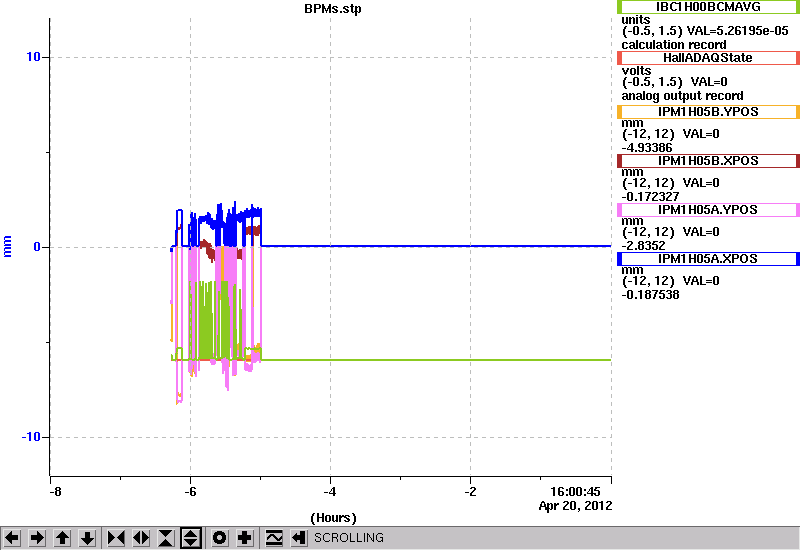Screen dimensions: 800x550
Task: Click the (Hours) x-axis label
Action: pos(333,518)
